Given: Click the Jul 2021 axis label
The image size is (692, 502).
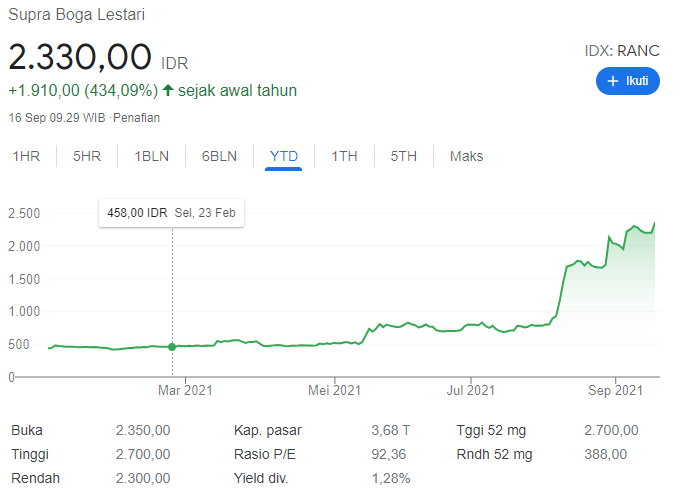Looking at the screenshot, I should [x=470, y=390].
